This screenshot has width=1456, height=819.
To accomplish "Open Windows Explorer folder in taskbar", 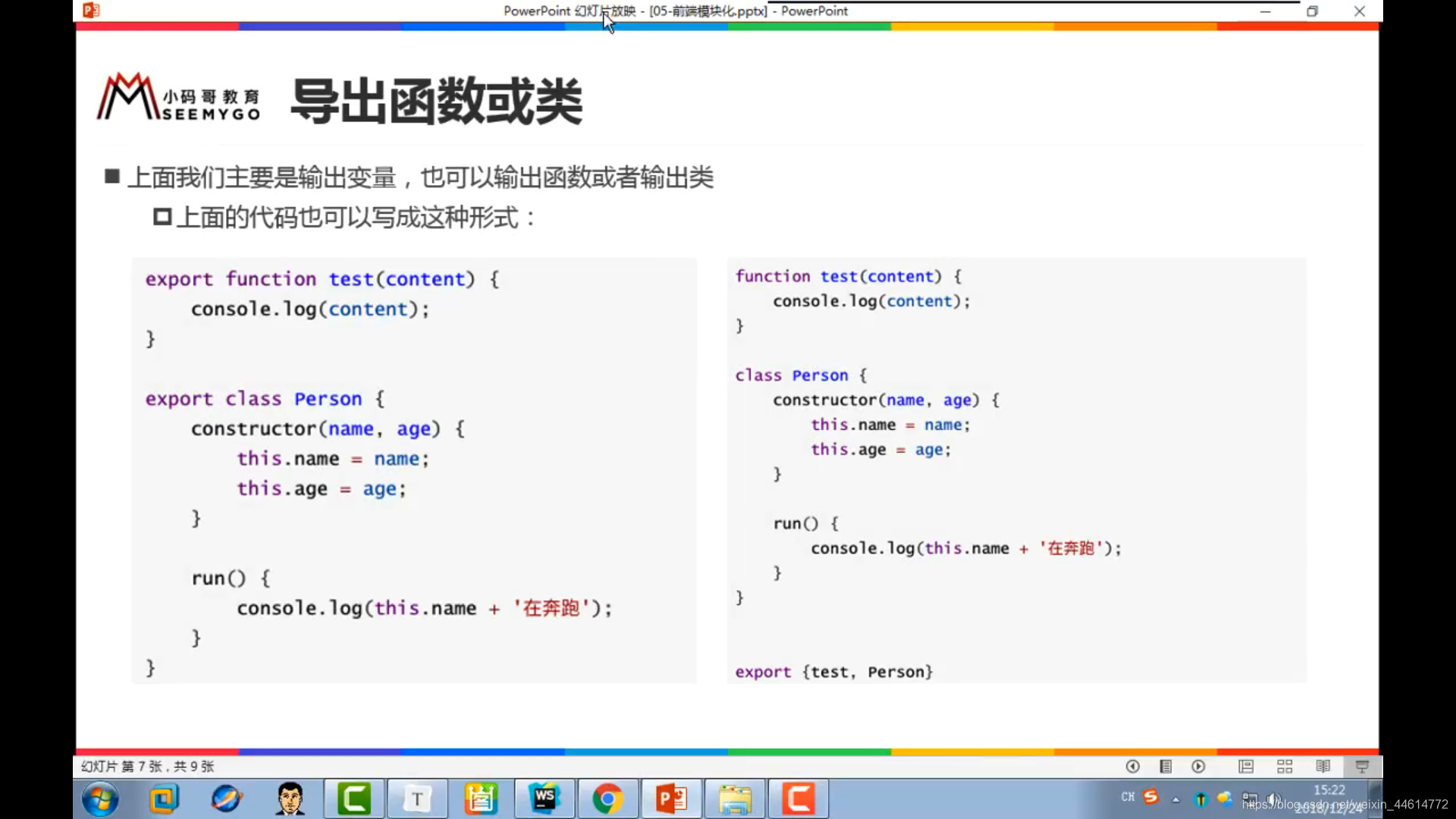I will click(735, 799).
